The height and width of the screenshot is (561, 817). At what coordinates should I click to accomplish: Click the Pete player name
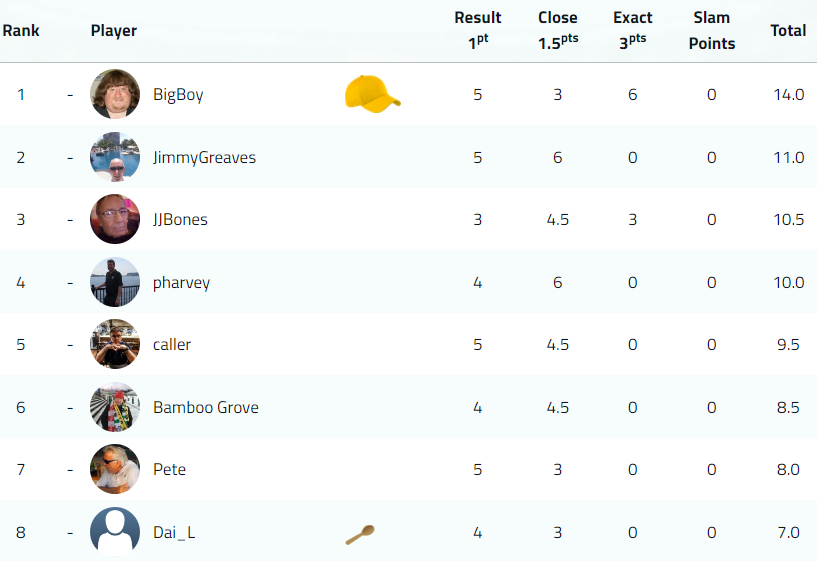coord(169,469)
